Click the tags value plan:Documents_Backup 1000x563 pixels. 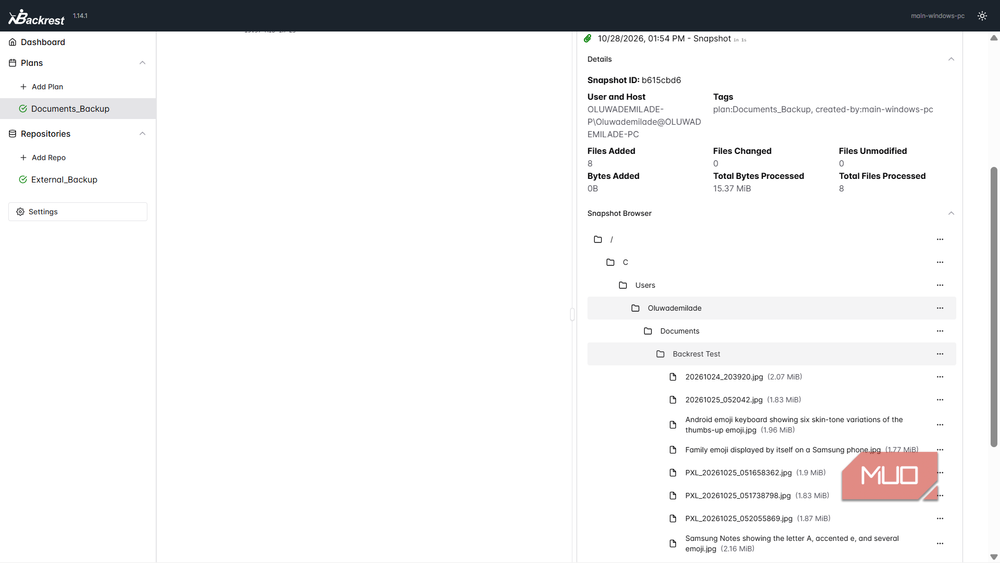pyautogui.click(x=761, y=110)
